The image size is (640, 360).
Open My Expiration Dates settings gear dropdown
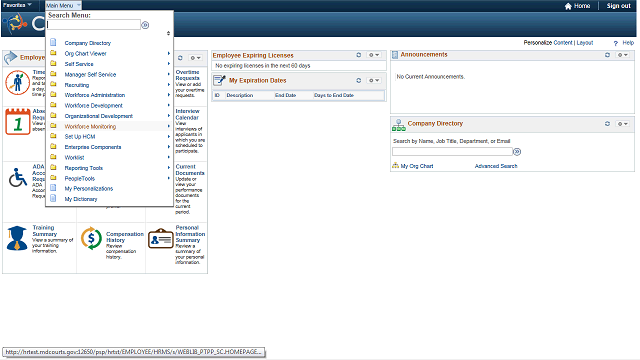pyautogui.click(x=374, y=80)
